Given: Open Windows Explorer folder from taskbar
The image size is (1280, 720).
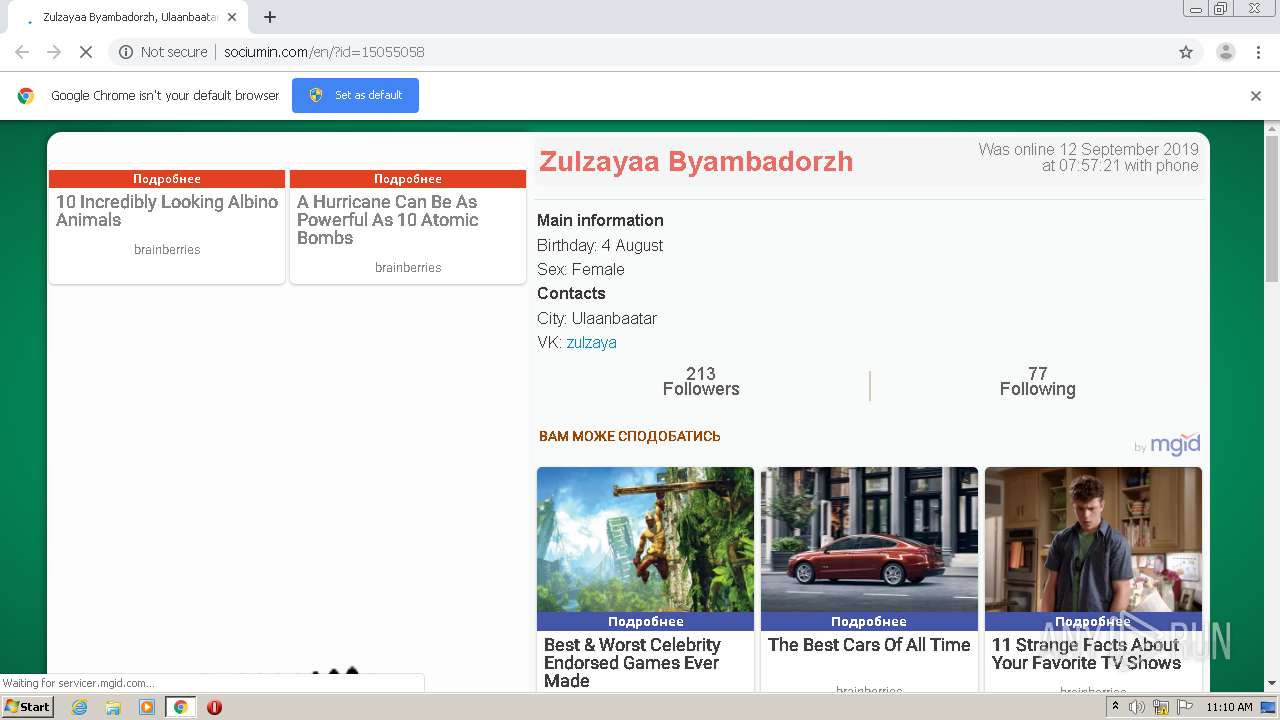Looking at the screenshot, I should click(113, 707).
